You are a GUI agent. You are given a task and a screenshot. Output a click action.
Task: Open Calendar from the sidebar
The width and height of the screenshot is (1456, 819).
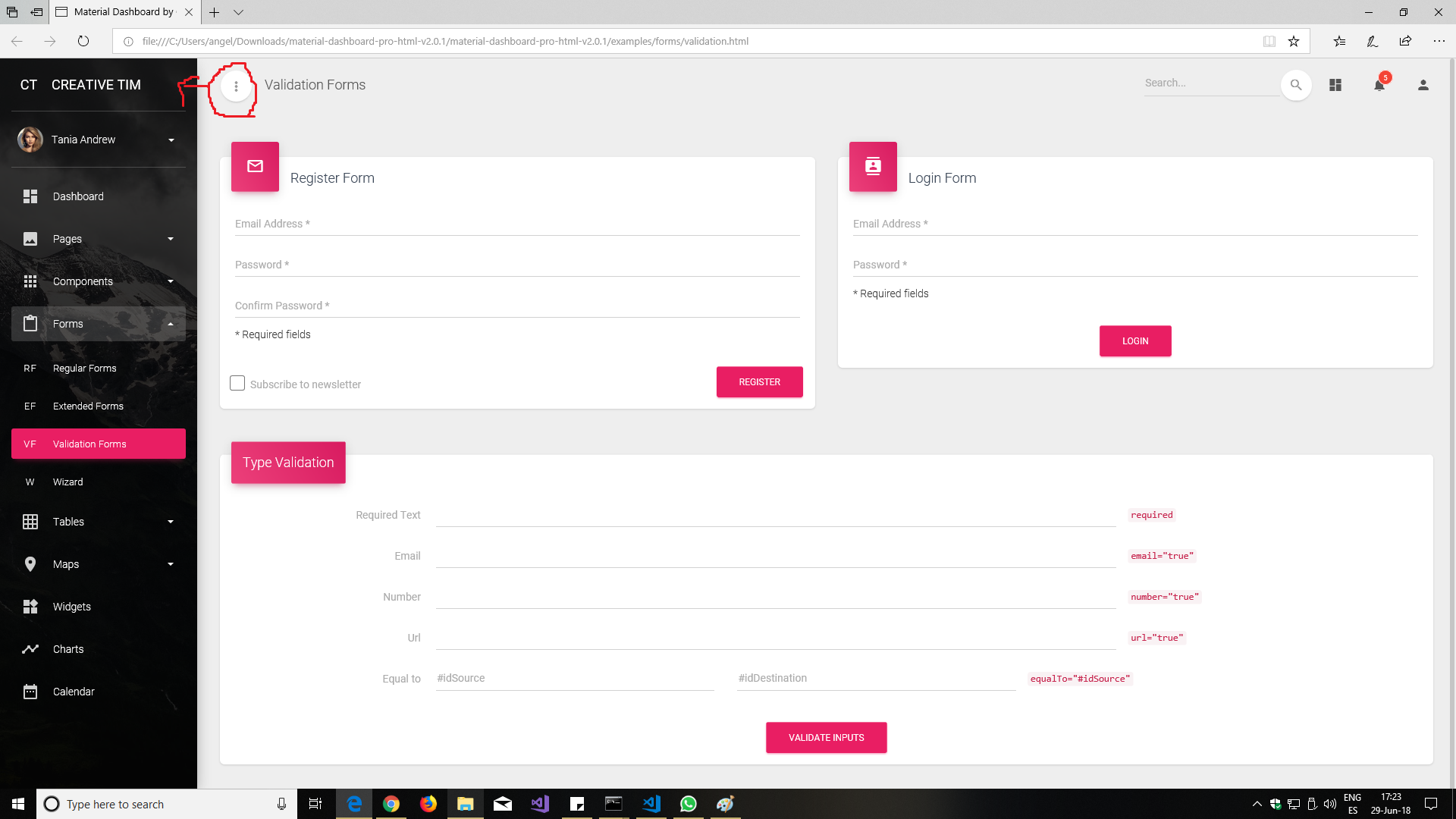click(74, 692)
